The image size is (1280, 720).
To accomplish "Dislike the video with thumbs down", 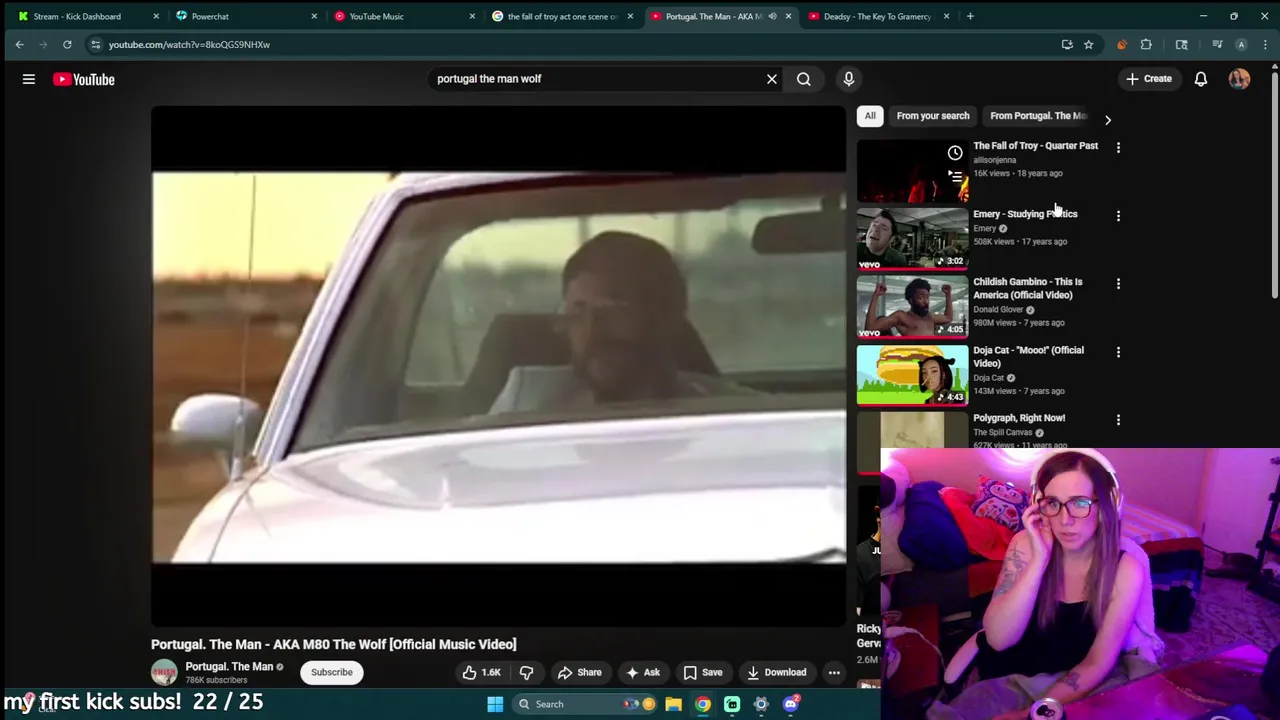I will (x=526, y=673).
